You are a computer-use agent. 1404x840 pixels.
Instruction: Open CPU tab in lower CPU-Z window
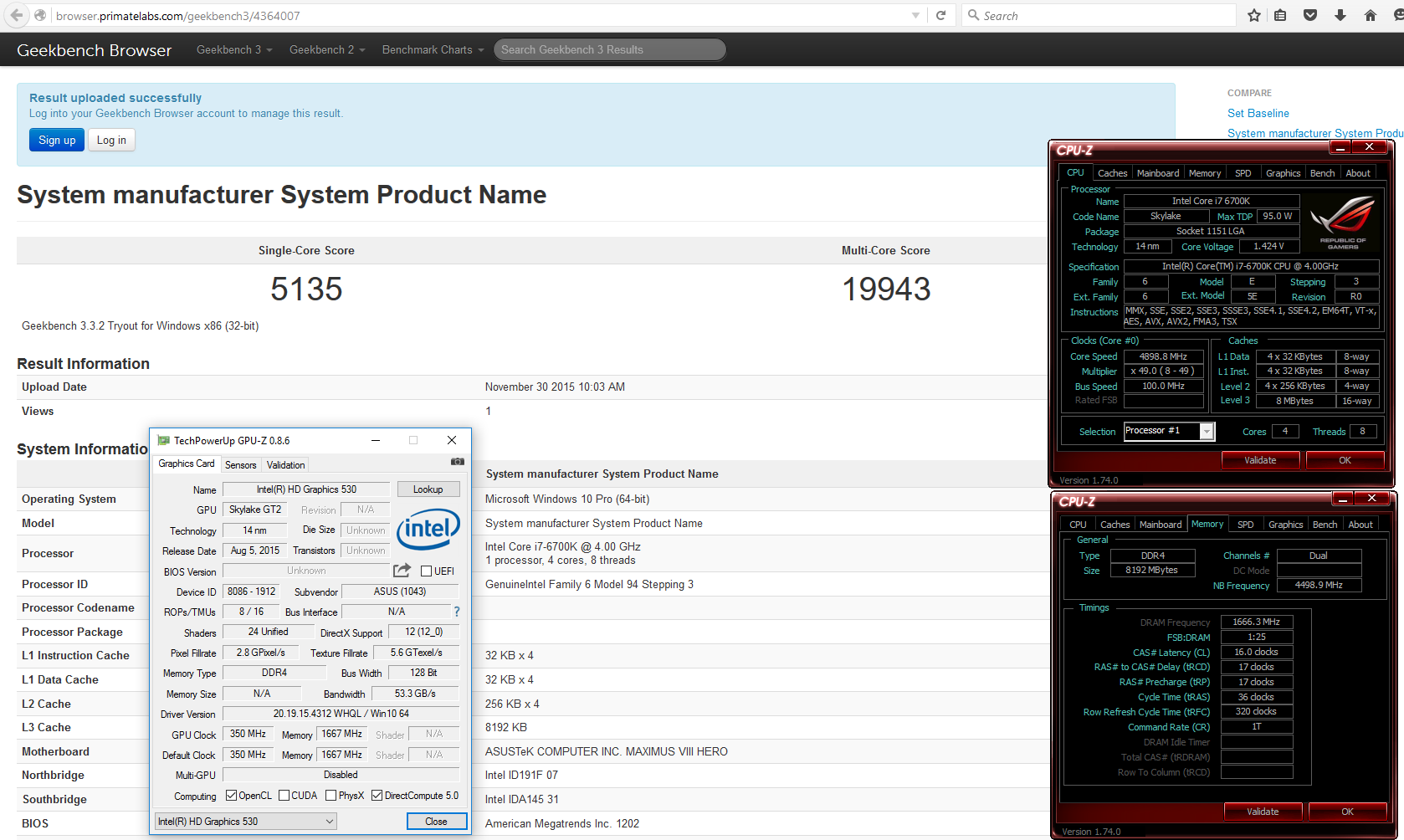click(1079, 525)
